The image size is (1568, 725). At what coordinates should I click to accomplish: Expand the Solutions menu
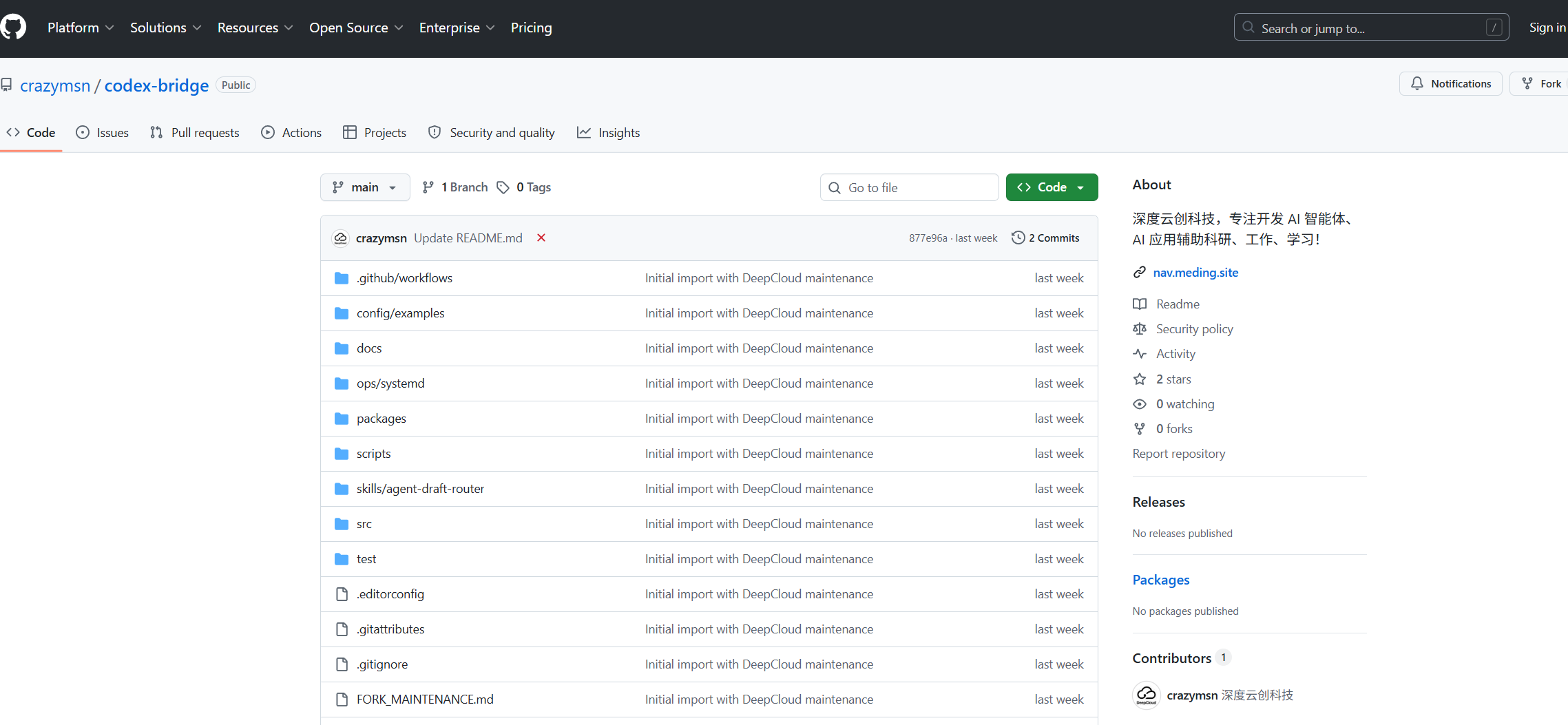[165, 28]
